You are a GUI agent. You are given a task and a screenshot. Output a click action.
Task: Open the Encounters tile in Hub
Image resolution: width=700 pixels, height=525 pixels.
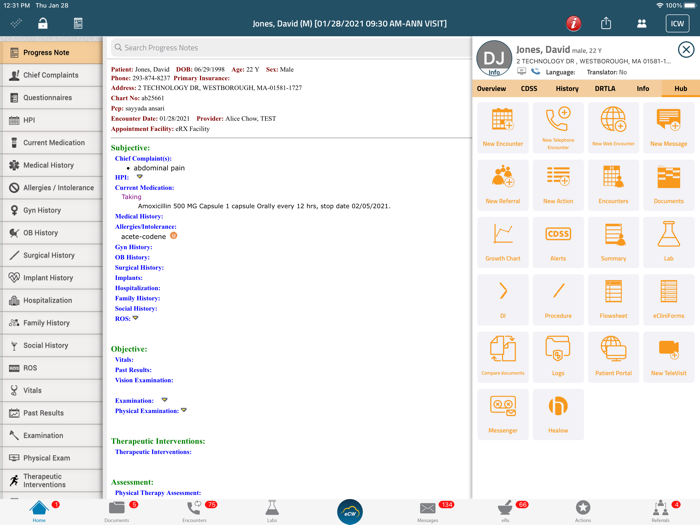[613, 185]
